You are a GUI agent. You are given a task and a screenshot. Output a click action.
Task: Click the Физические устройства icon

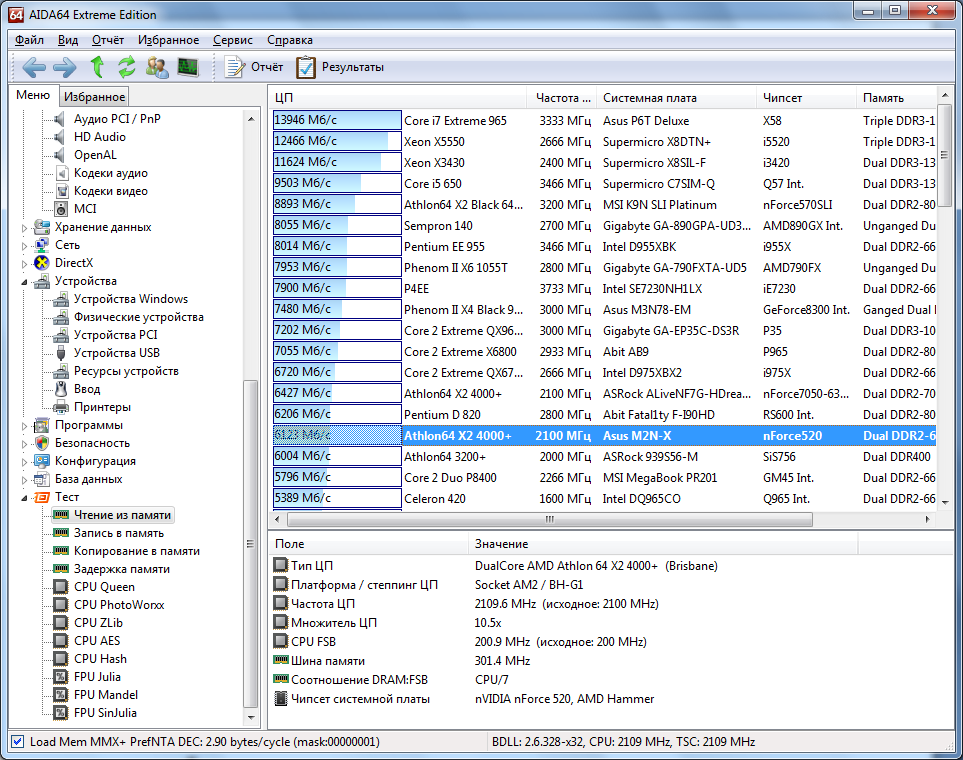(61, 317)
